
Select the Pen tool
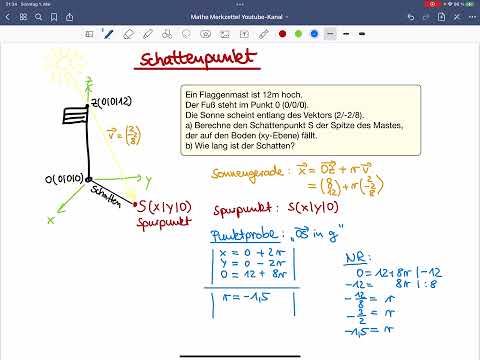pos(108,34)
